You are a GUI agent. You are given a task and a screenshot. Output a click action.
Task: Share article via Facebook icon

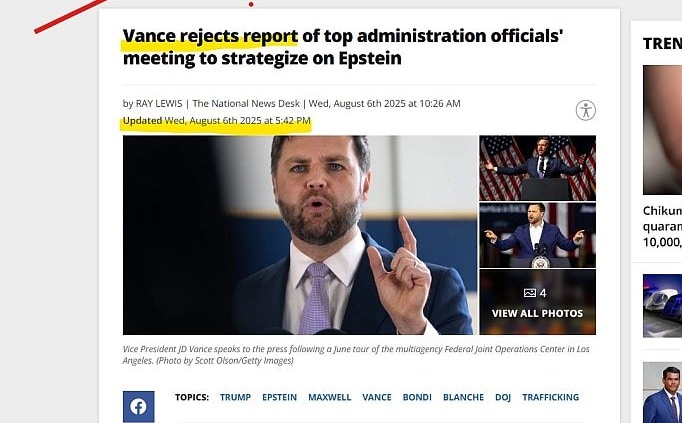click(x=138, y=407)
